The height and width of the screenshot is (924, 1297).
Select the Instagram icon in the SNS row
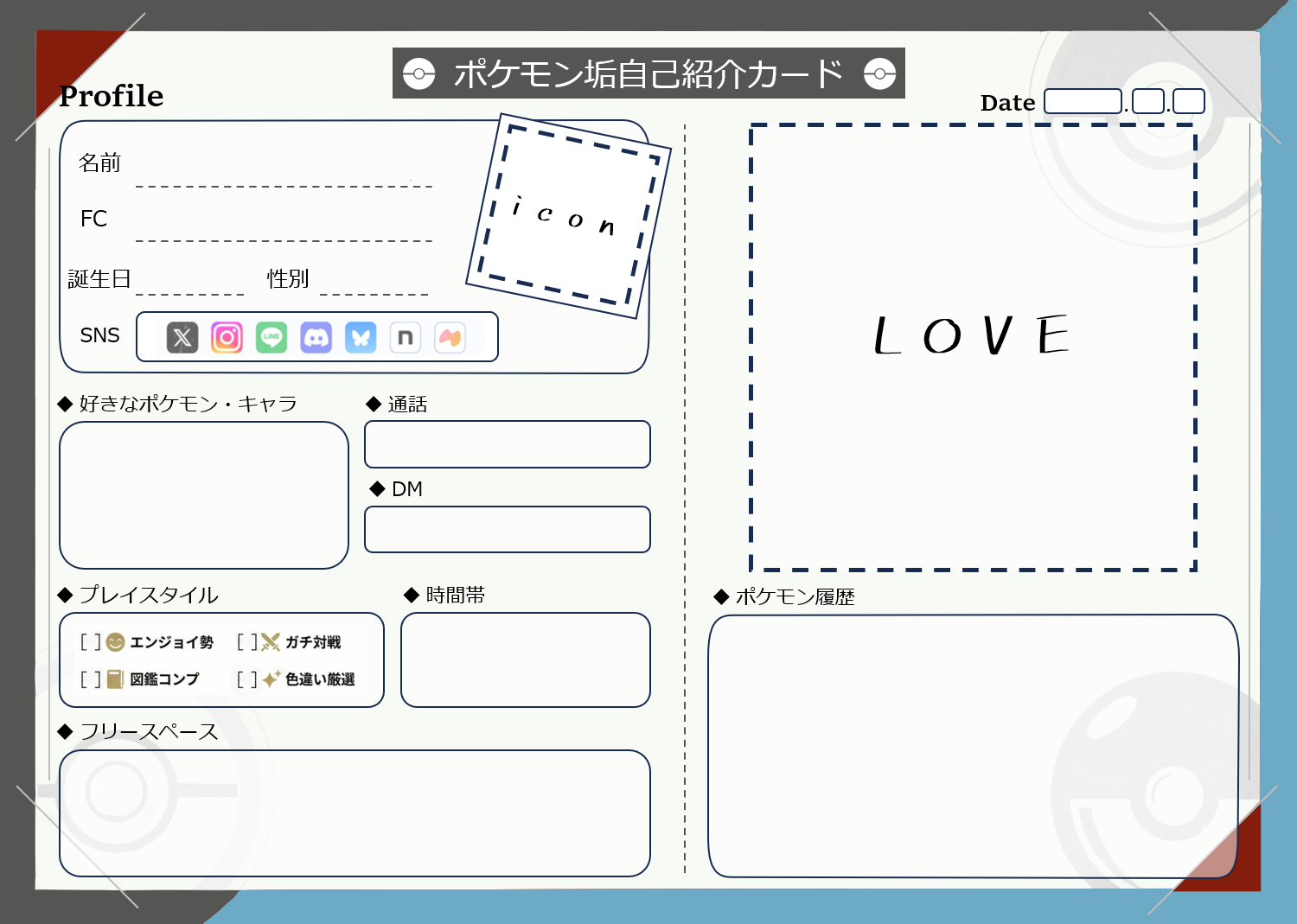click(x=227, y=337)
